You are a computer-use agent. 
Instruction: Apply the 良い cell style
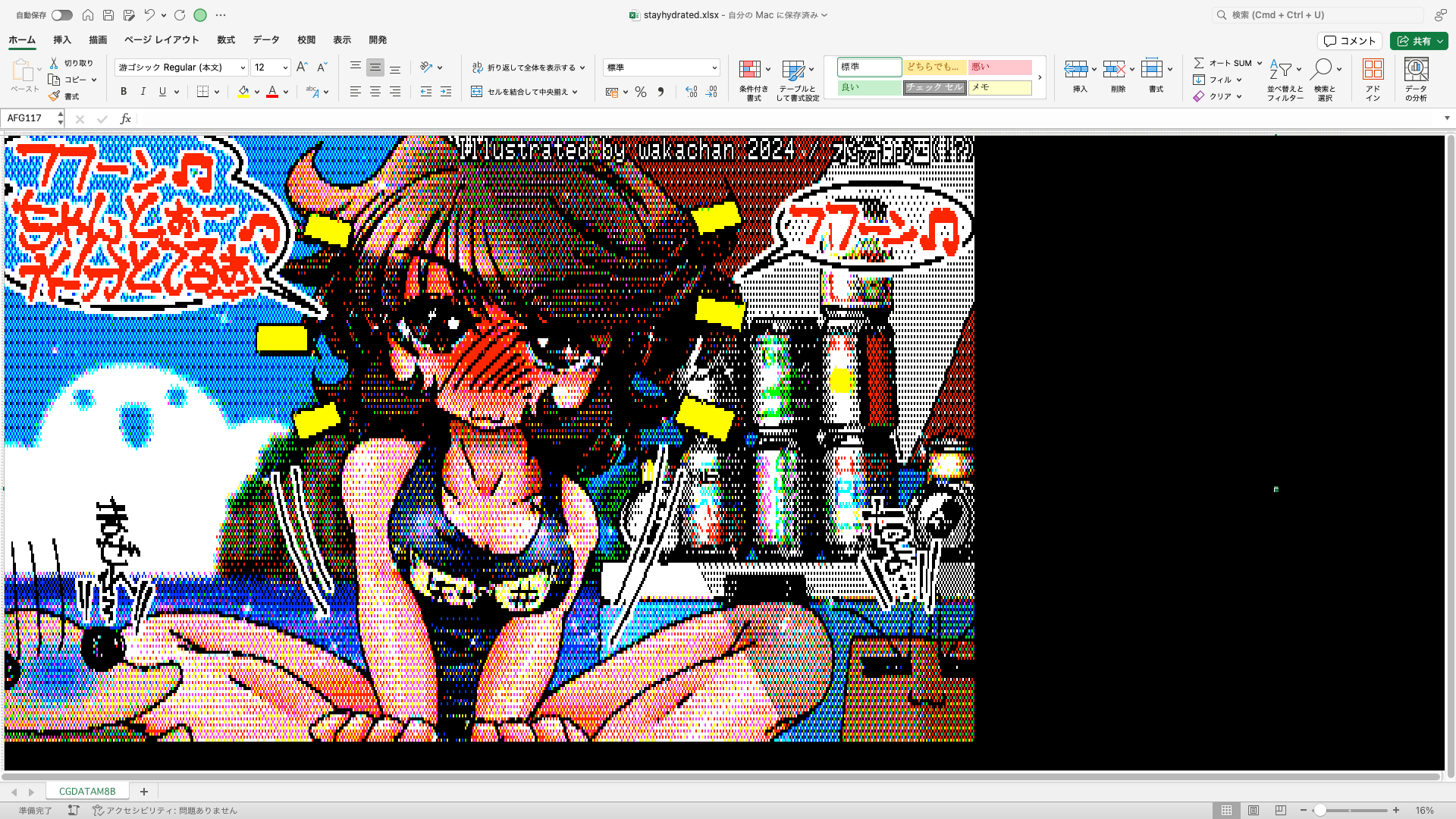(x=869, y=87)
